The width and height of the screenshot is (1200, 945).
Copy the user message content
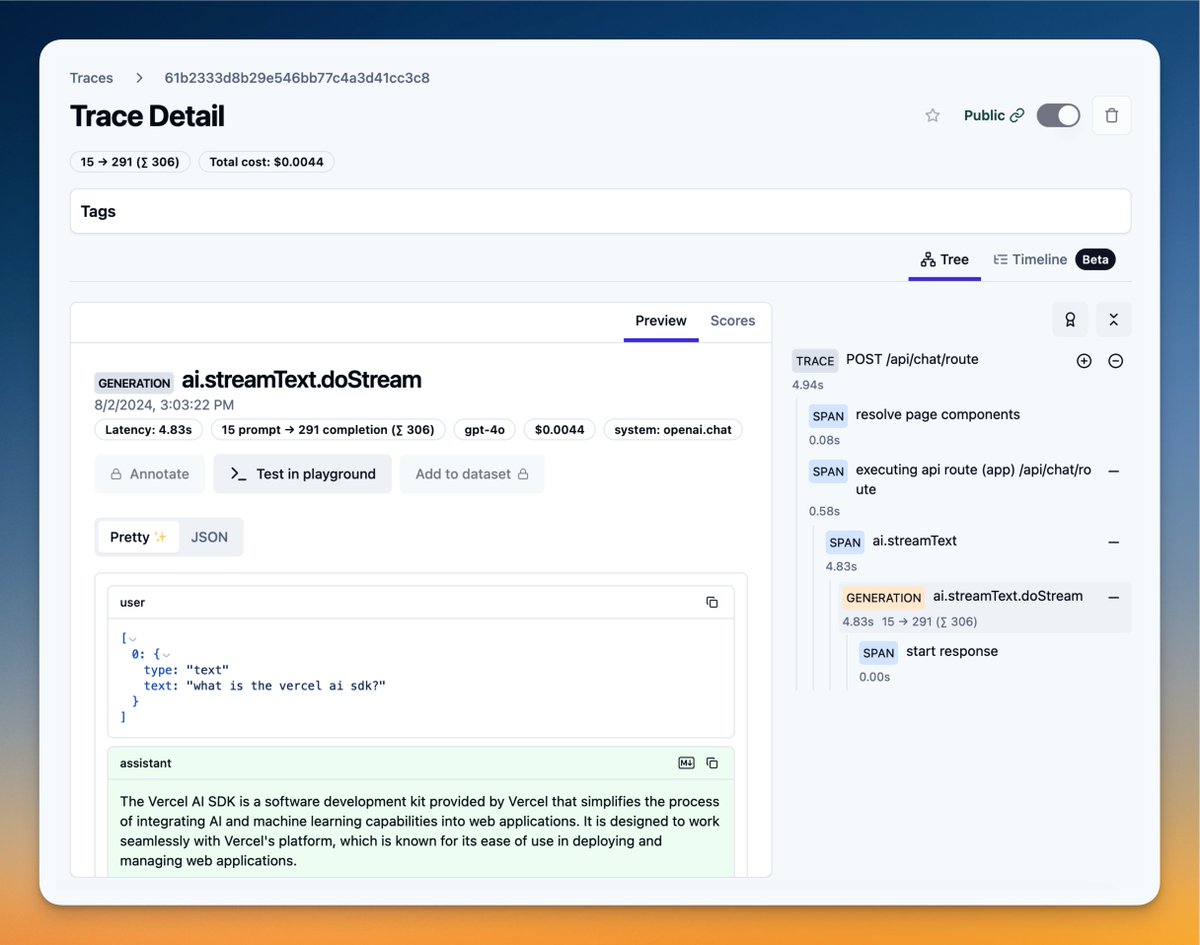(x=712, y=602)
